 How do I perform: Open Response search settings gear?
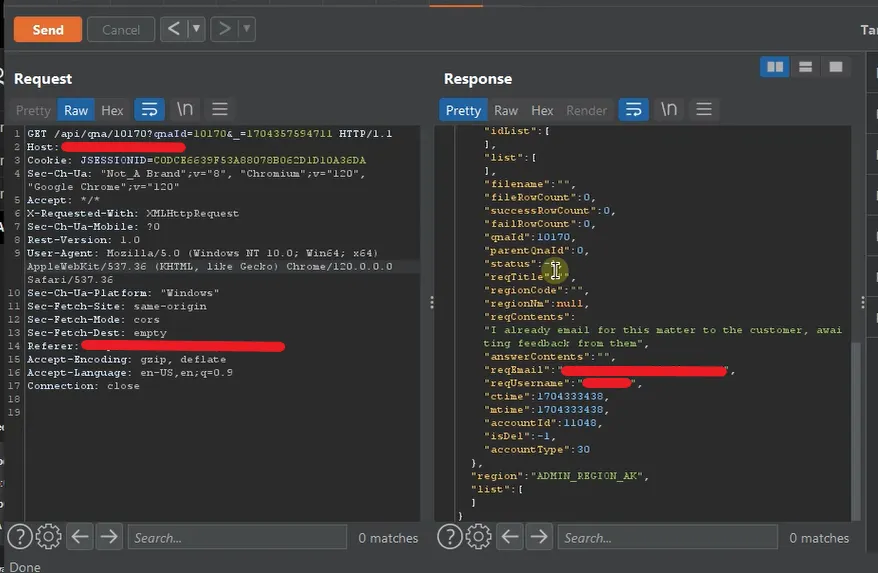[x=478, y=537]
